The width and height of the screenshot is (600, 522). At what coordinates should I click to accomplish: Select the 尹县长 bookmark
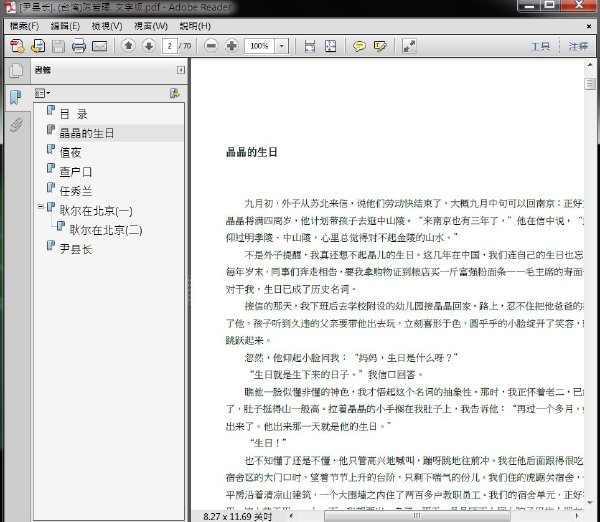pos(76,249)
